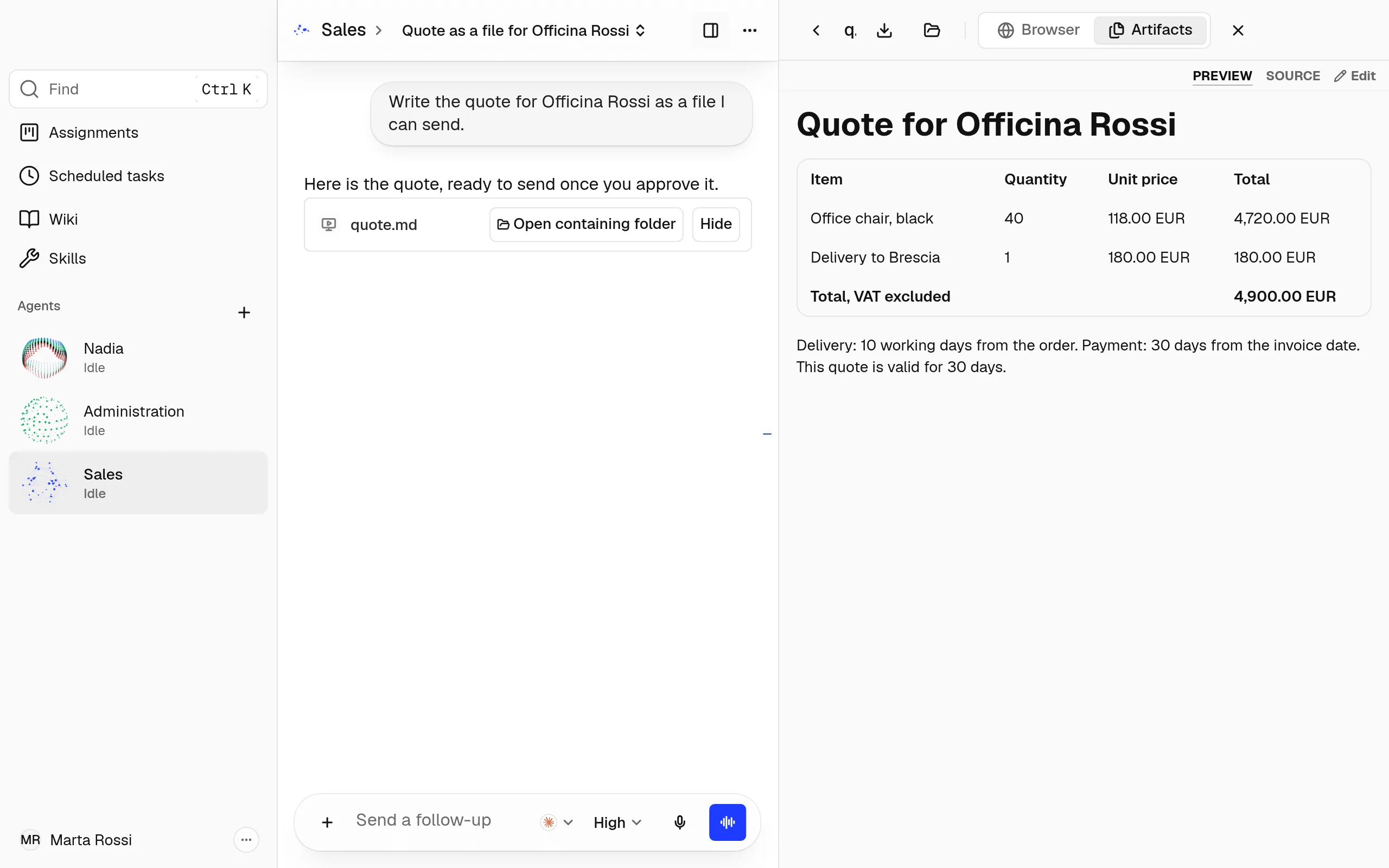Toggle the side panel layout icon
The width and height of the screenshot is (1389, 868).
point(711,30)
